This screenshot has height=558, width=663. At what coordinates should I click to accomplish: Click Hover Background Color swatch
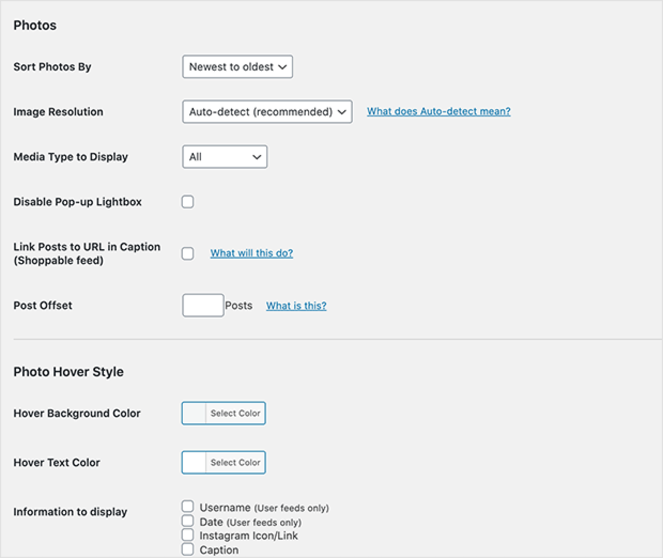point(195,413)
